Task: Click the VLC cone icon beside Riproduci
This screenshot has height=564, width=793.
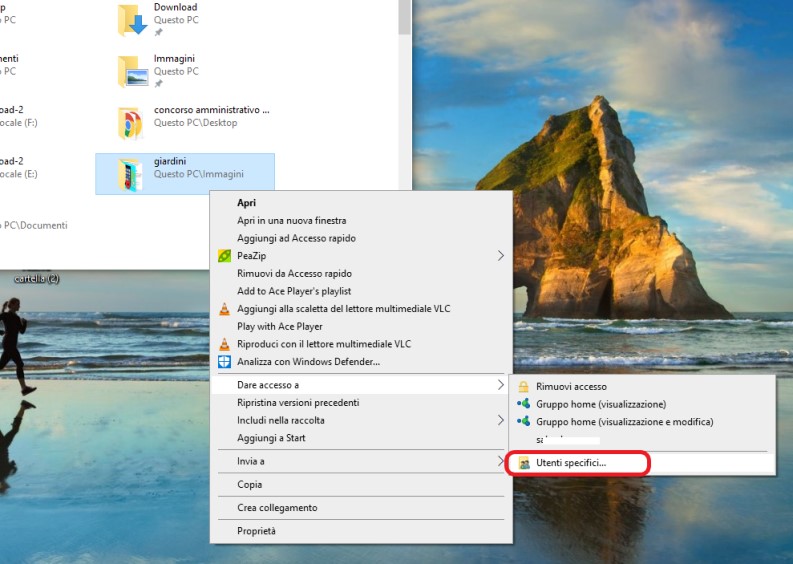Action: tap(225, 344)
